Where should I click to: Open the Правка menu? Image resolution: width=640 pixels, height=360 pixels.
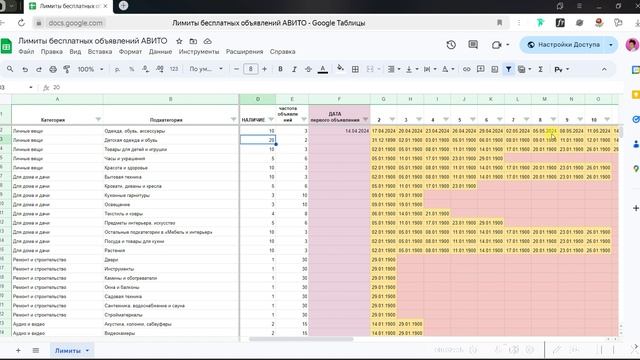52,52
